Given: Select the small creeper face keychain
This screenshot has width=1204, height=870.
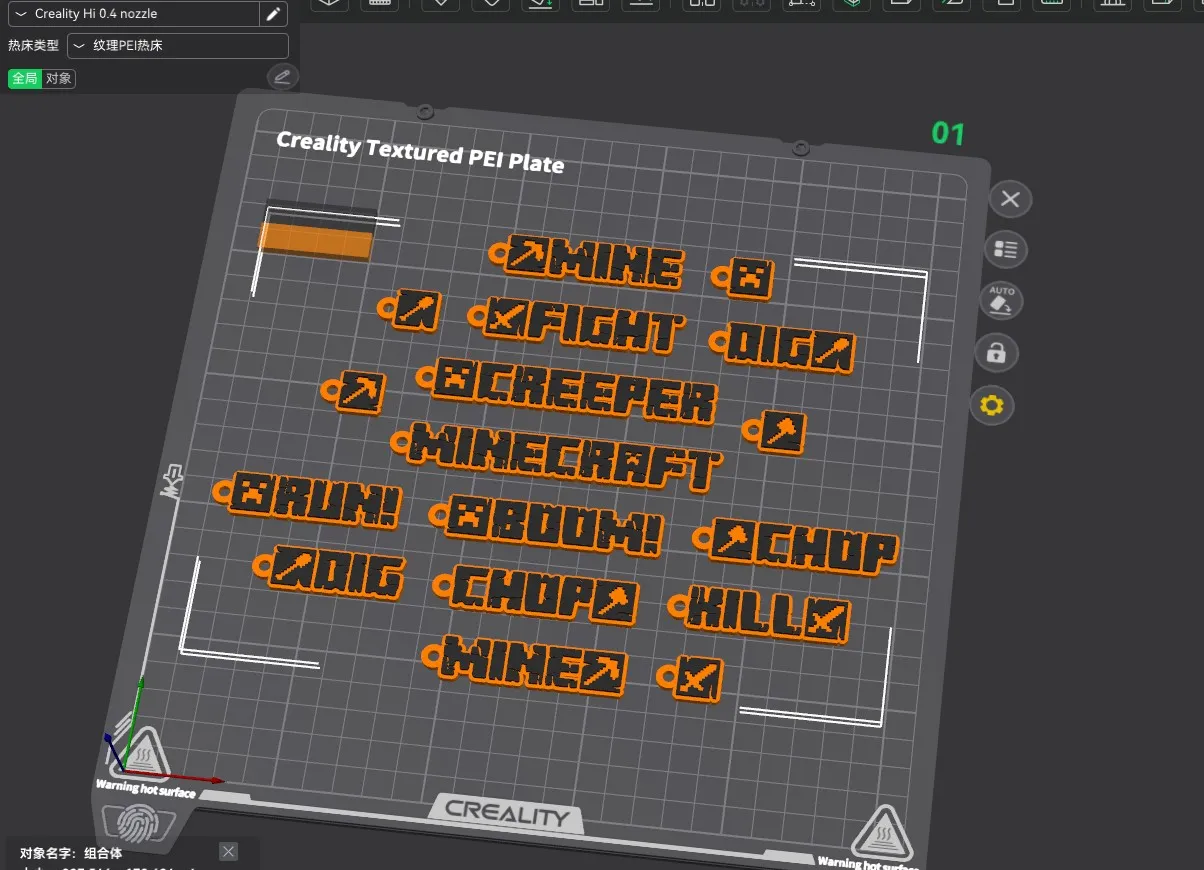Looking at the screenshot, I should [742, 277].
